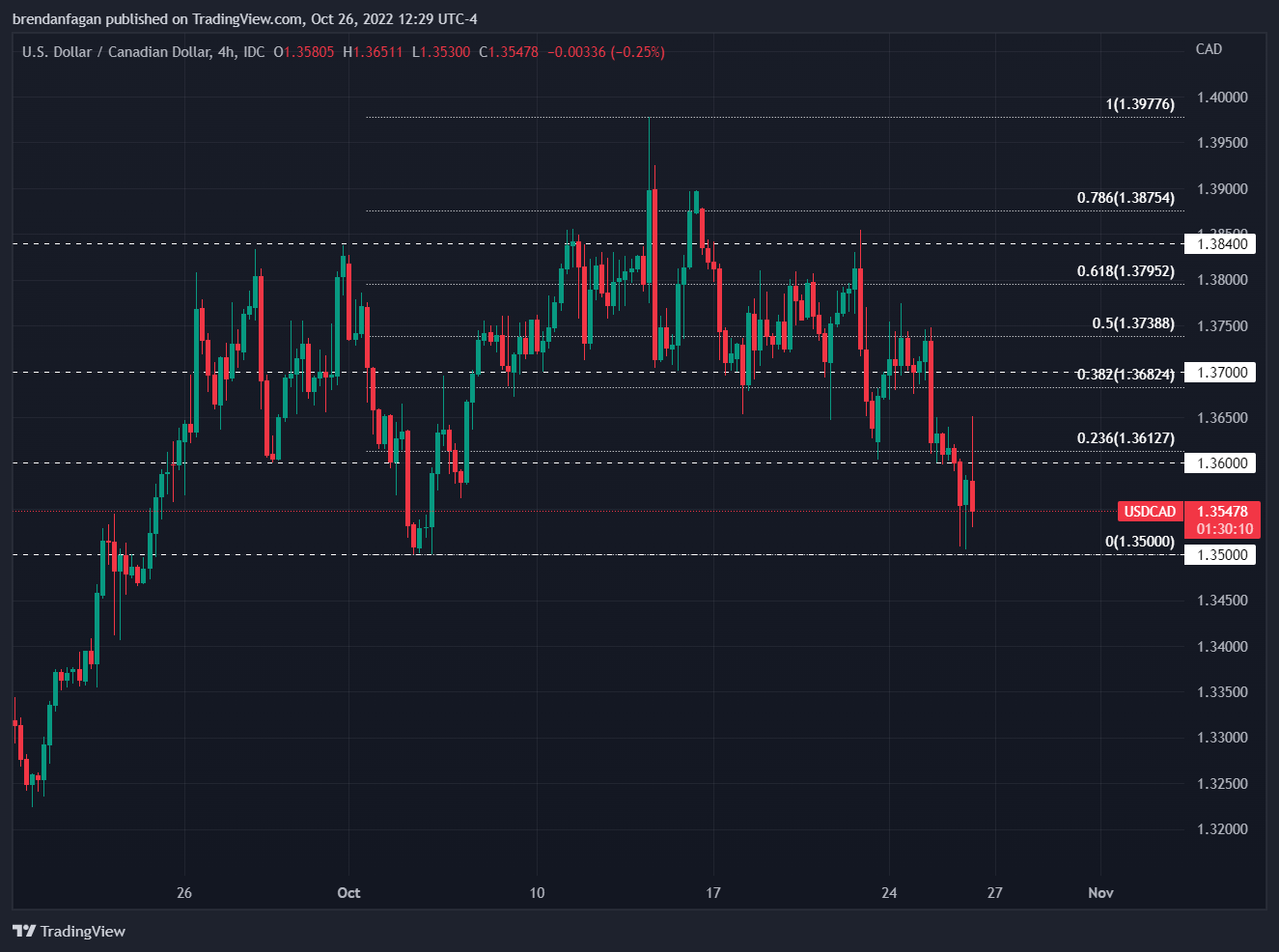The width and height of the screenshot is (1279, 952).
Task: Select the 0.618(1.37952) Fibonacci level label
Action: point(1126,271)
